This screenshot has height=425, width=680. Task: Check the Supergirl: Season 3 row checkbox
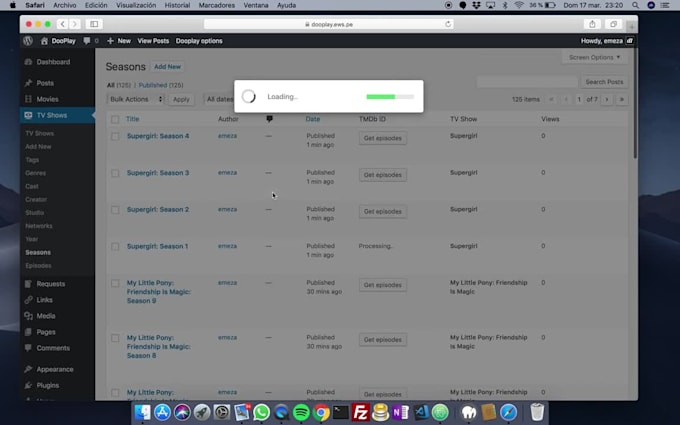tap(115, 173)
